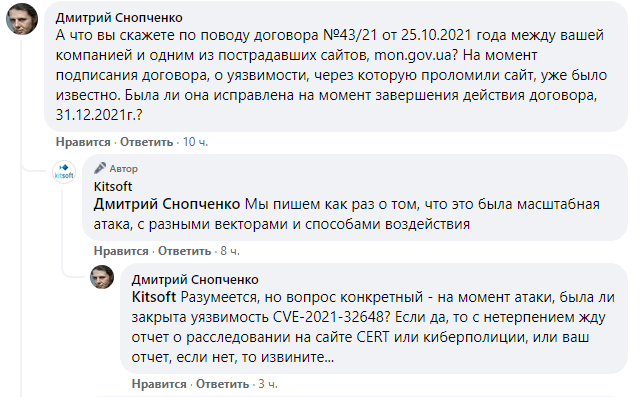Open Дмитрий Снопченко's avatar on the top comment

point(22,19)
